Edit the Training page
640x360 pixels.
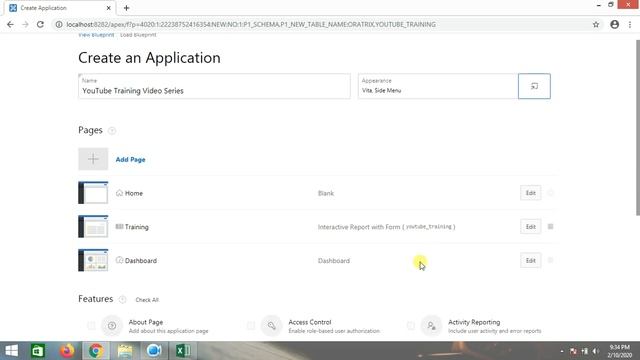point(531,227)
